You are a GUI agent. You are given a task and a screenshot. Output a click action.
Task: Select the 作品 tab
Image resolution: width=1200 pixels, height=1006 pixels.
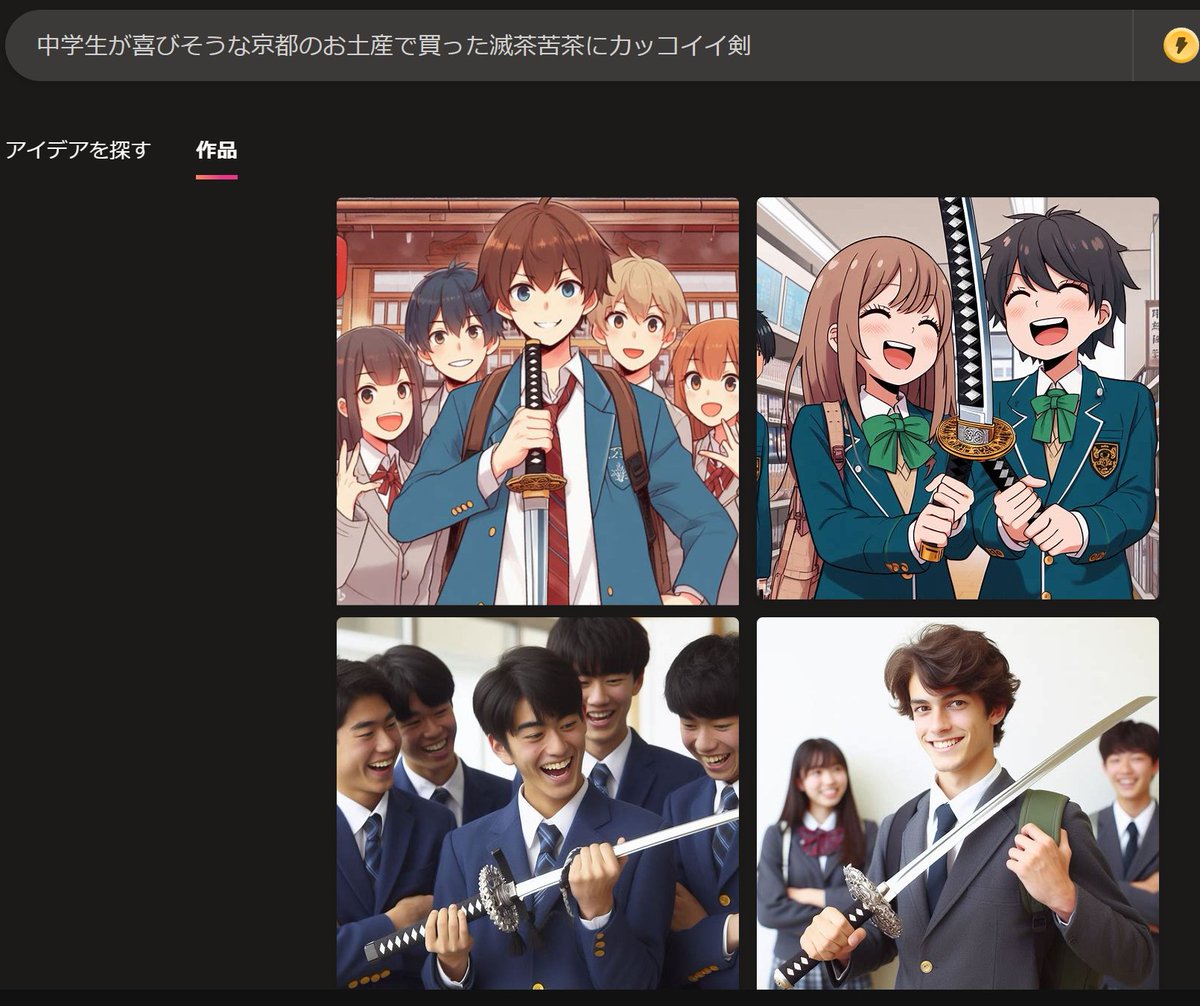pyautogui.click(x=216, y=151)
